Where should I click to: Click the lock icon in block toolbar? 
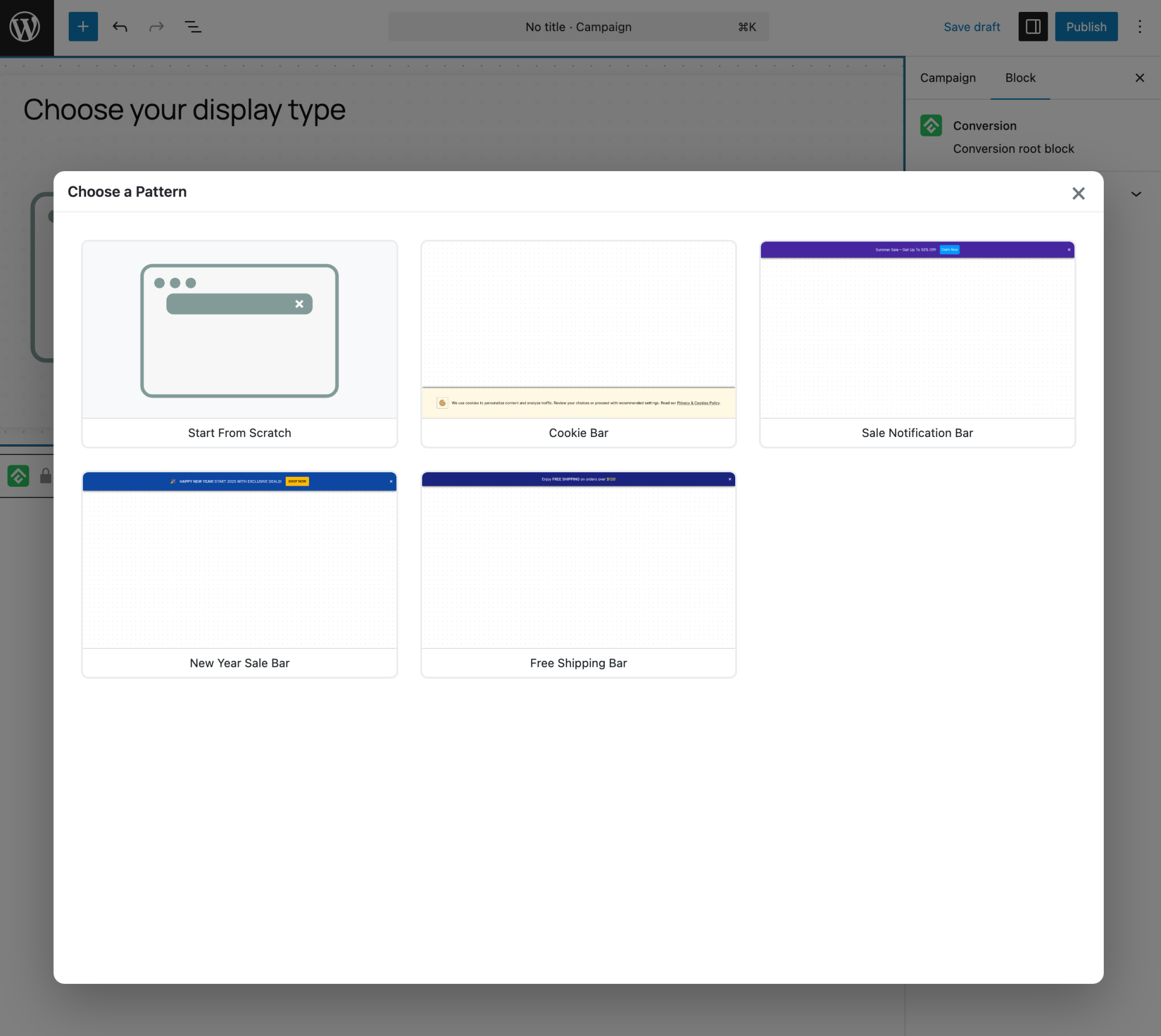coord(45,476)
